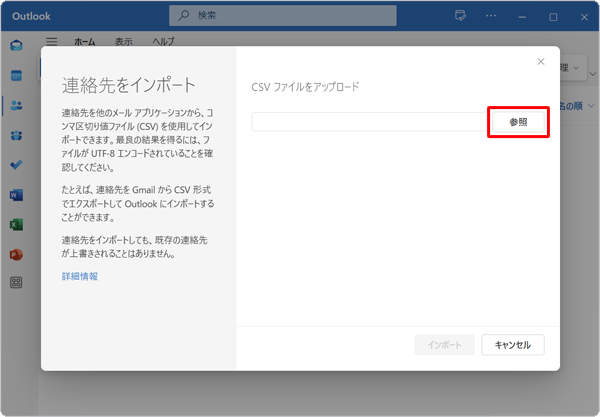The width and height of the screenshot is (600, 417).
Task: Click the disabled インポート button
Action: click(x=444, y=345)
